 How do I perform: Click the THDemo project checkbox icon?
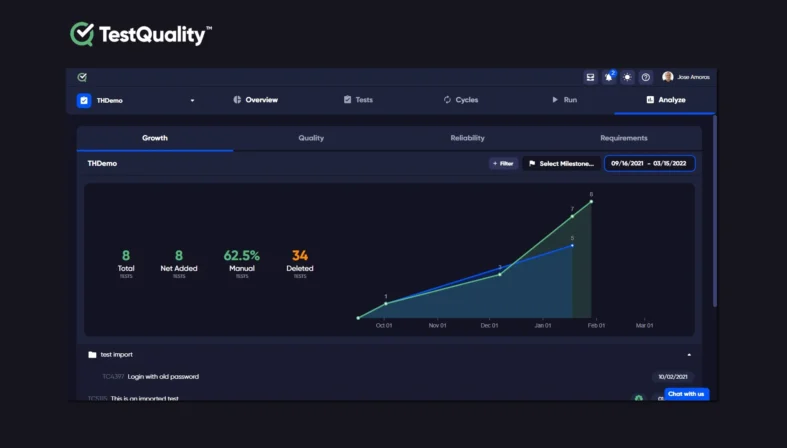click(x=84, y=100)
